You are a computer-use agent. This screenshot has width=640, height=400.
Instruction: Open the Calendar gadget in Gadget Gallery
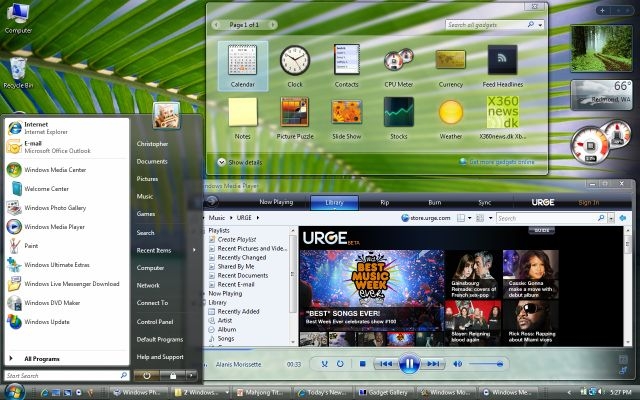pyautogui.click(x=243, y=66)
